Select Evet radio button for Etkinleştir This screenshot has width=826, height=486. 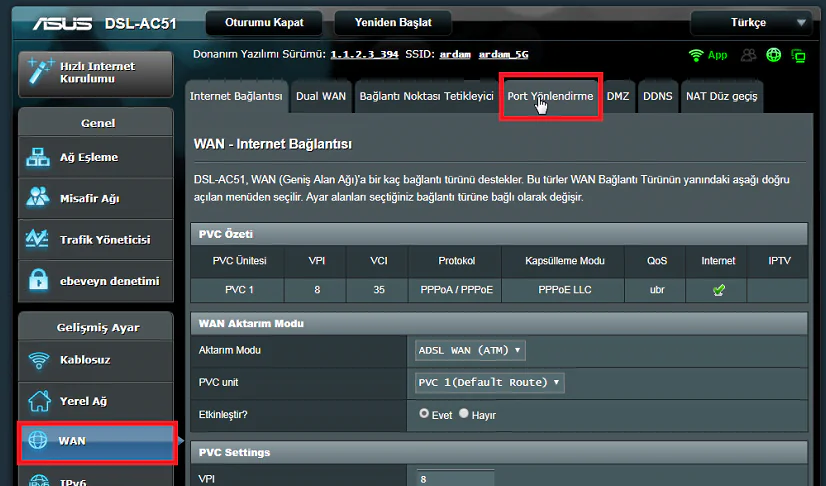click(x=424, y=414)
